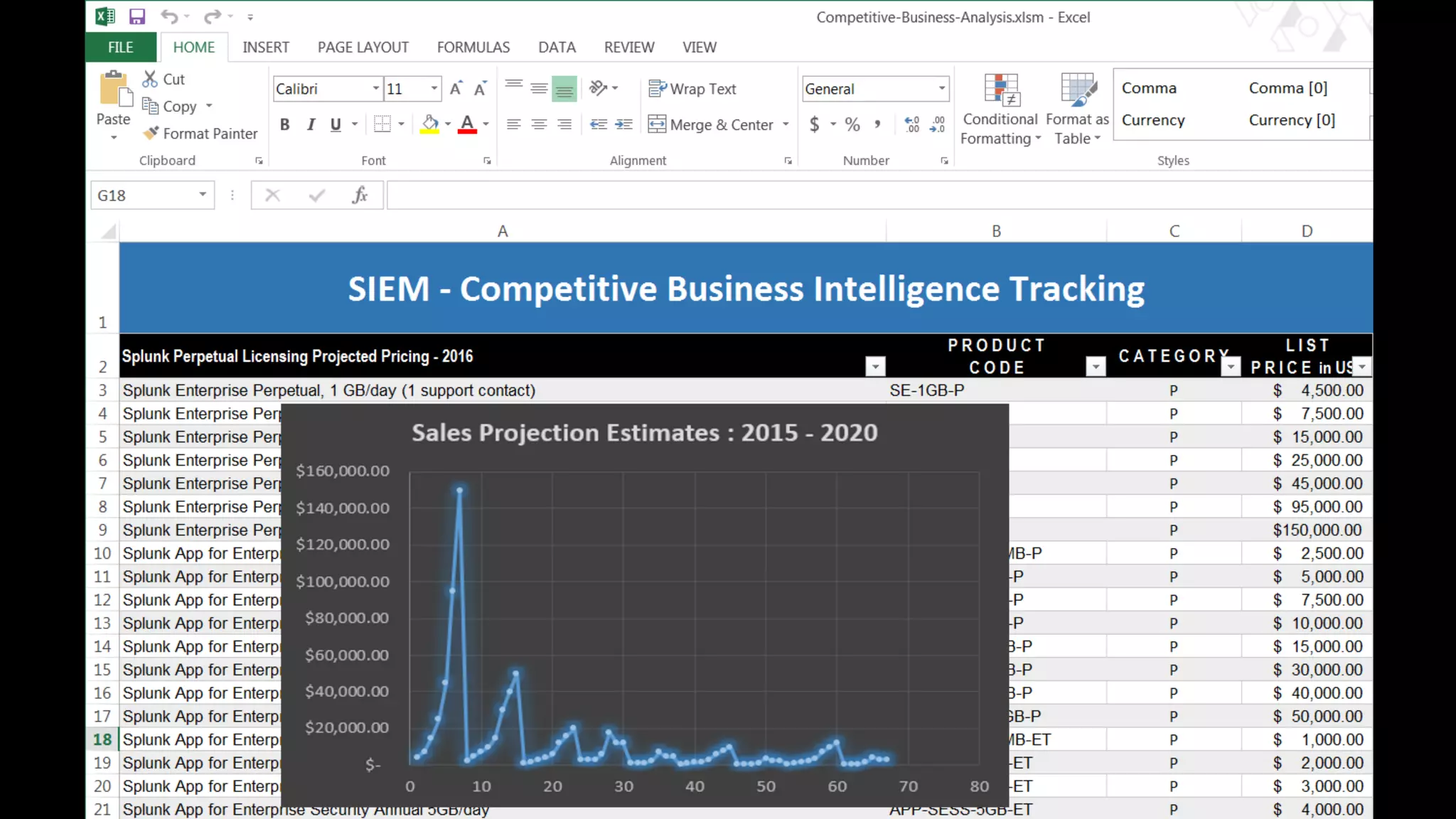Open the font size dropdown
Screen dimensions: 1456x819
434,89
